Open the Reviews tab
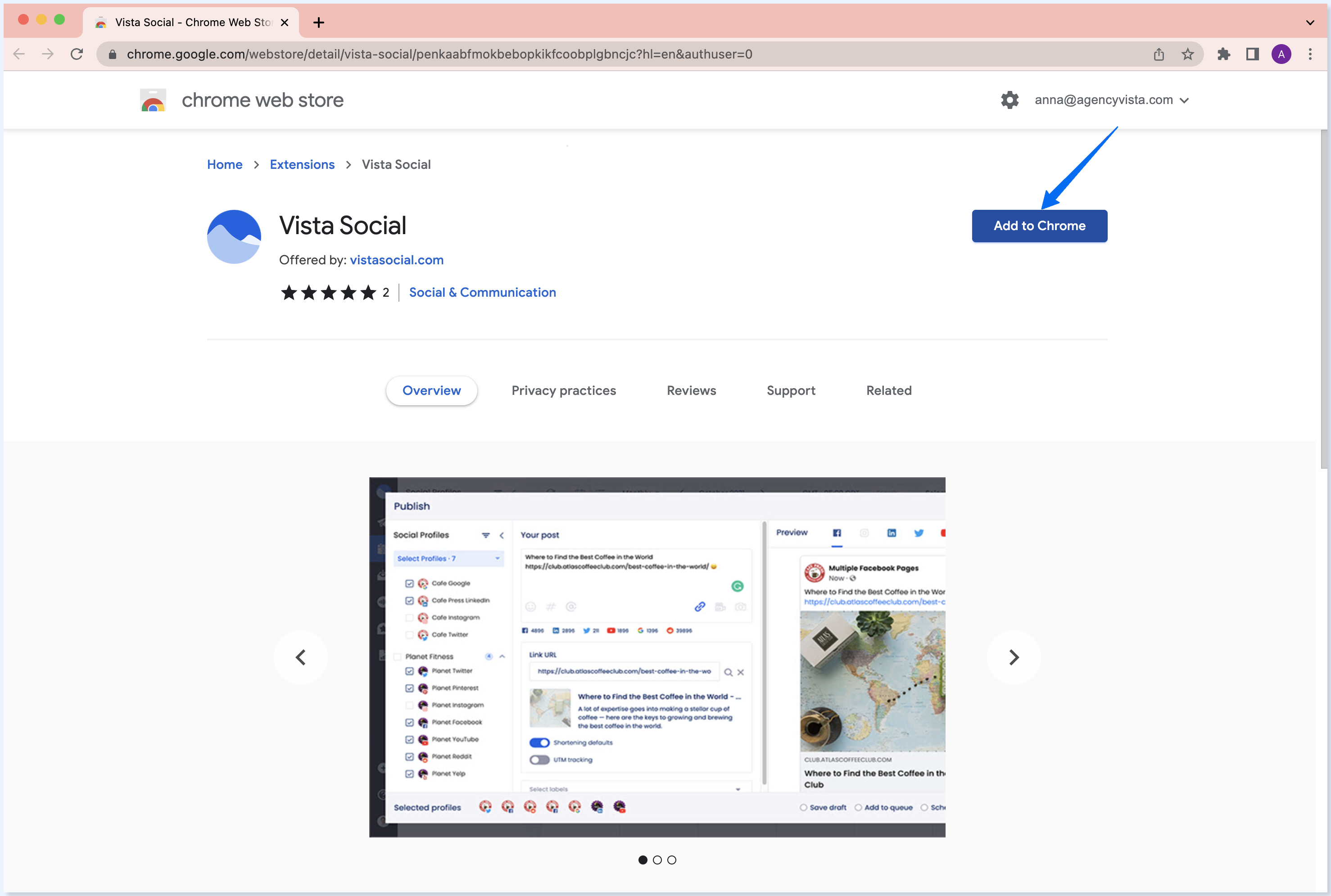The width and height of the screenshot is (1331, 896). pos(691,390)
